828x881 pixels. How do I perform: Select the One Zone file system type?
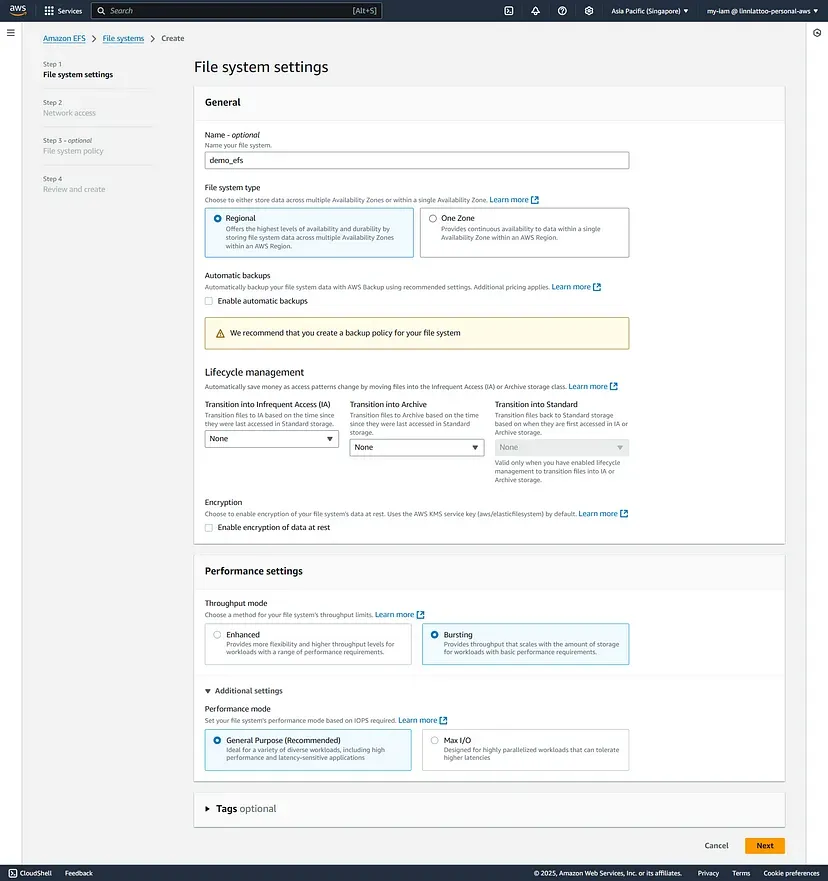point(433,218)
